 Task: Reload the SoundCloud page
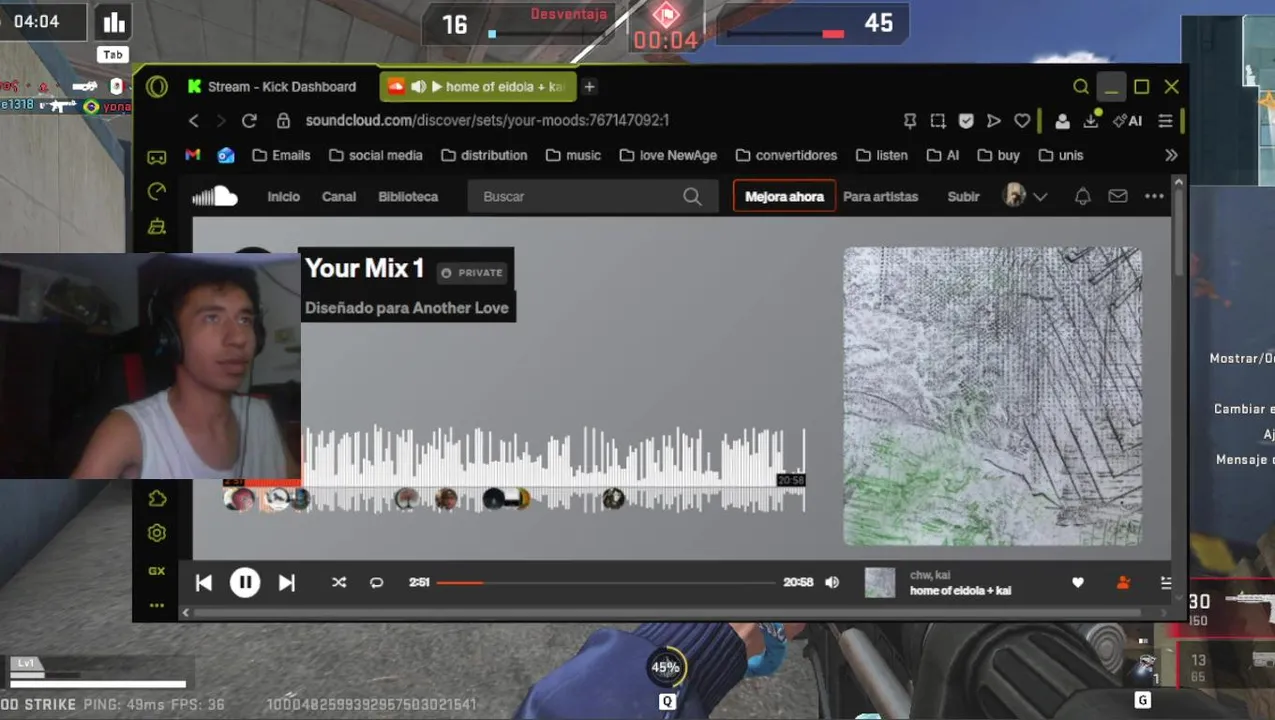[x=249, y=120]
